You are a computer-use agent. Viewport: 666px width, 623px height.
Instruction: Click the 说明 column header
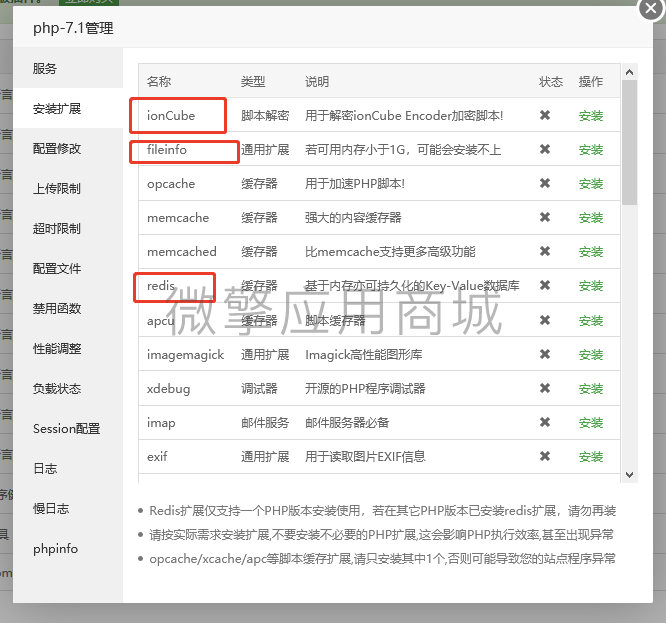coord(317,81)
